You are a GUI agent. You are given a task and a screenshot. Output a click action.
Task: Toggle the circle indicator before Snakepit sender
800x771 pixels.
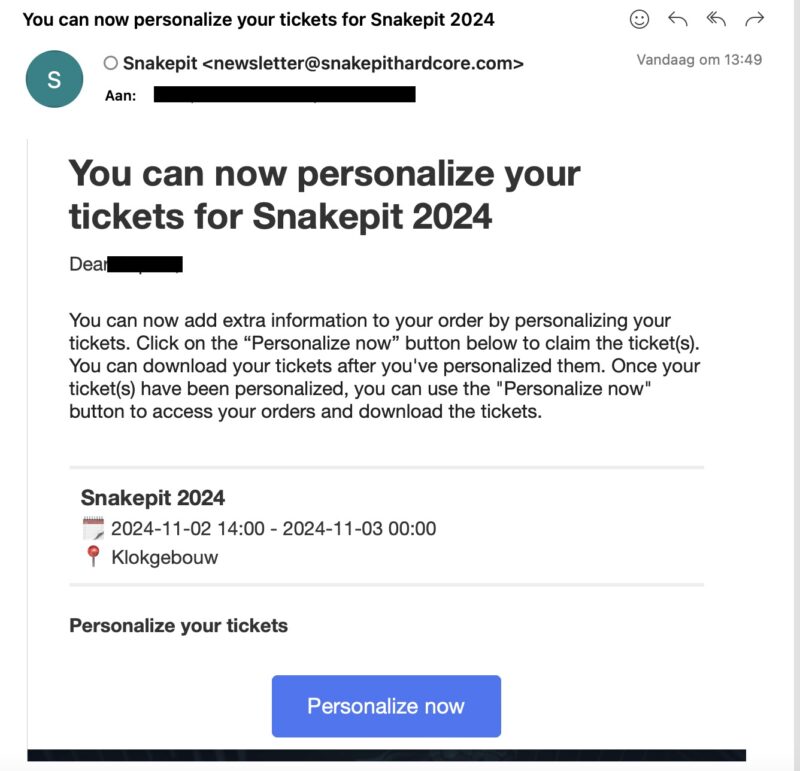[x=111, y=63]
